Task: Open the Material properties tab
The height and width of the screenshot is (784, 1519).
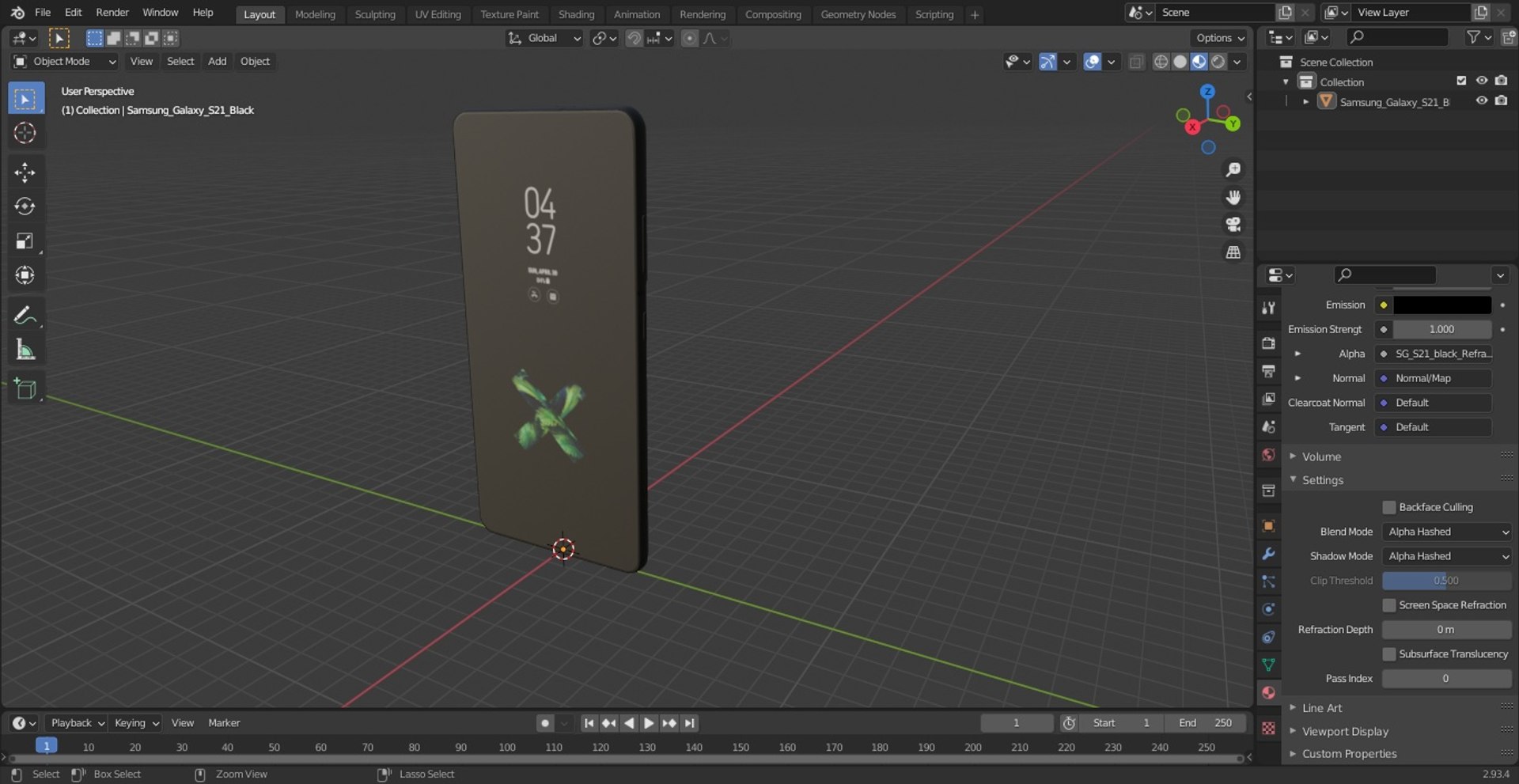Action: click(x=1268, y=693)
